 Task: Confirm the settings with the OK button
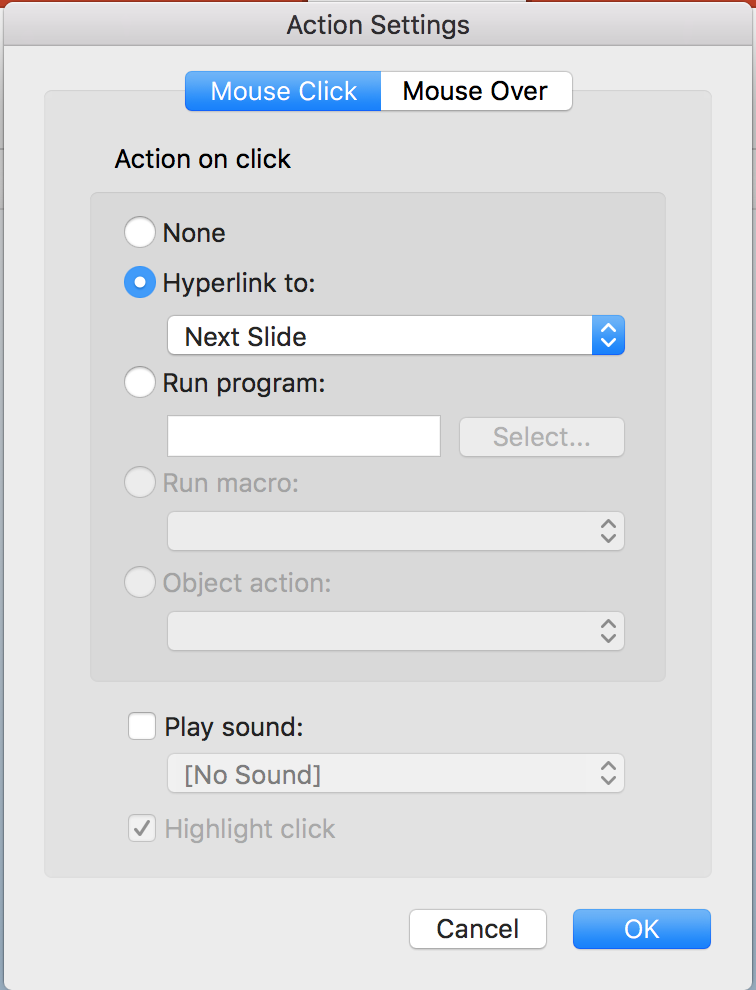(x=642, y=929)
